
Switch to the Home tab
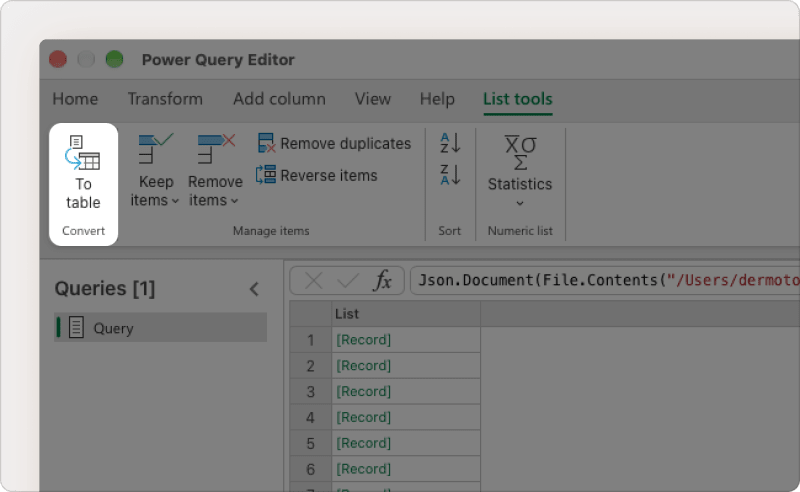coord(75,99)
